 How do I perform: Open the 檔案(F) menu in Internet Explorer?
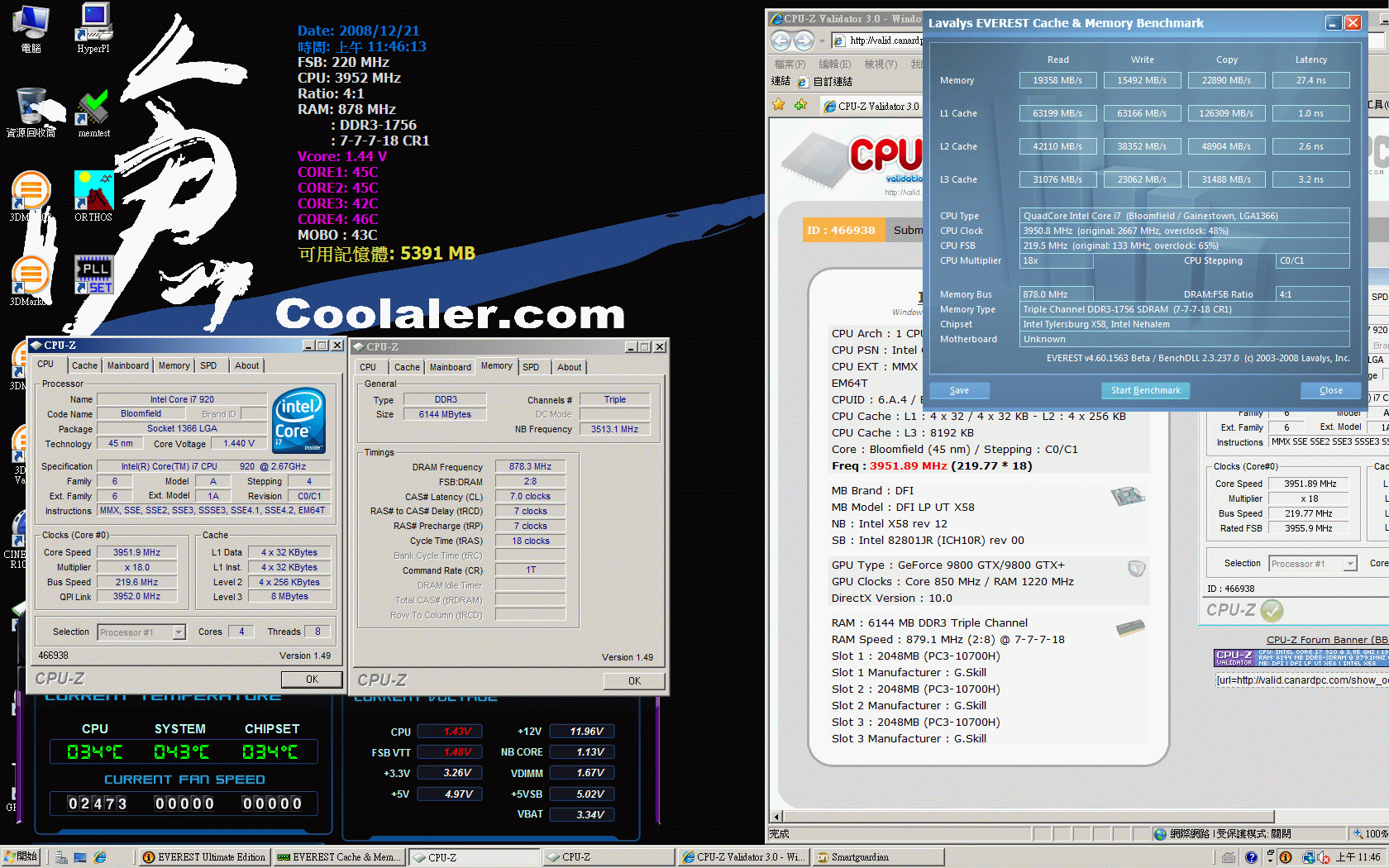tap(790, 64)
